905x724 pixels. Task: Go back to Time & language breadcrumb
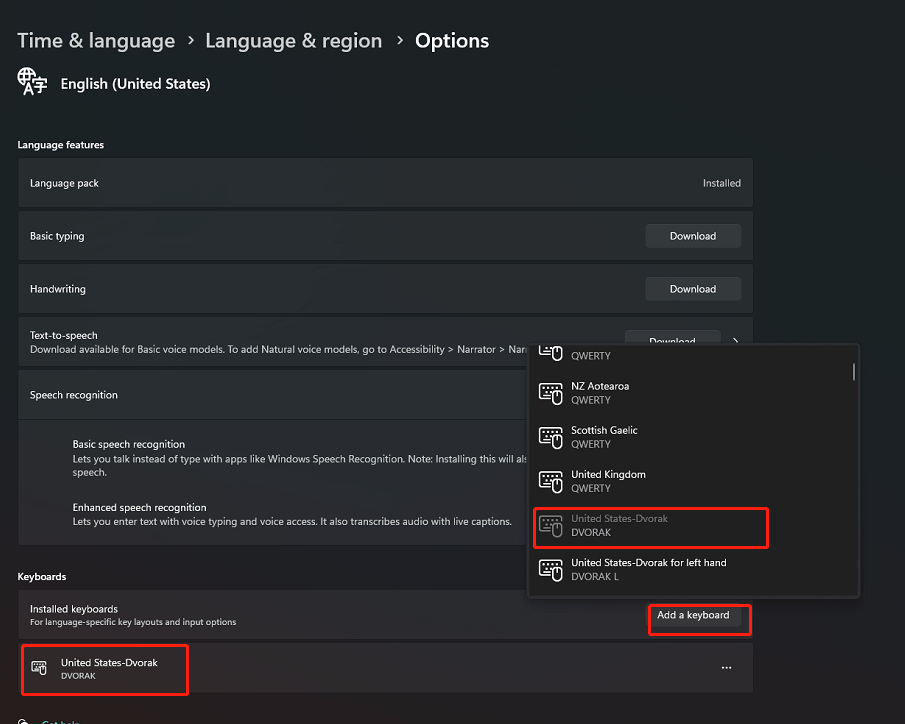96,40
